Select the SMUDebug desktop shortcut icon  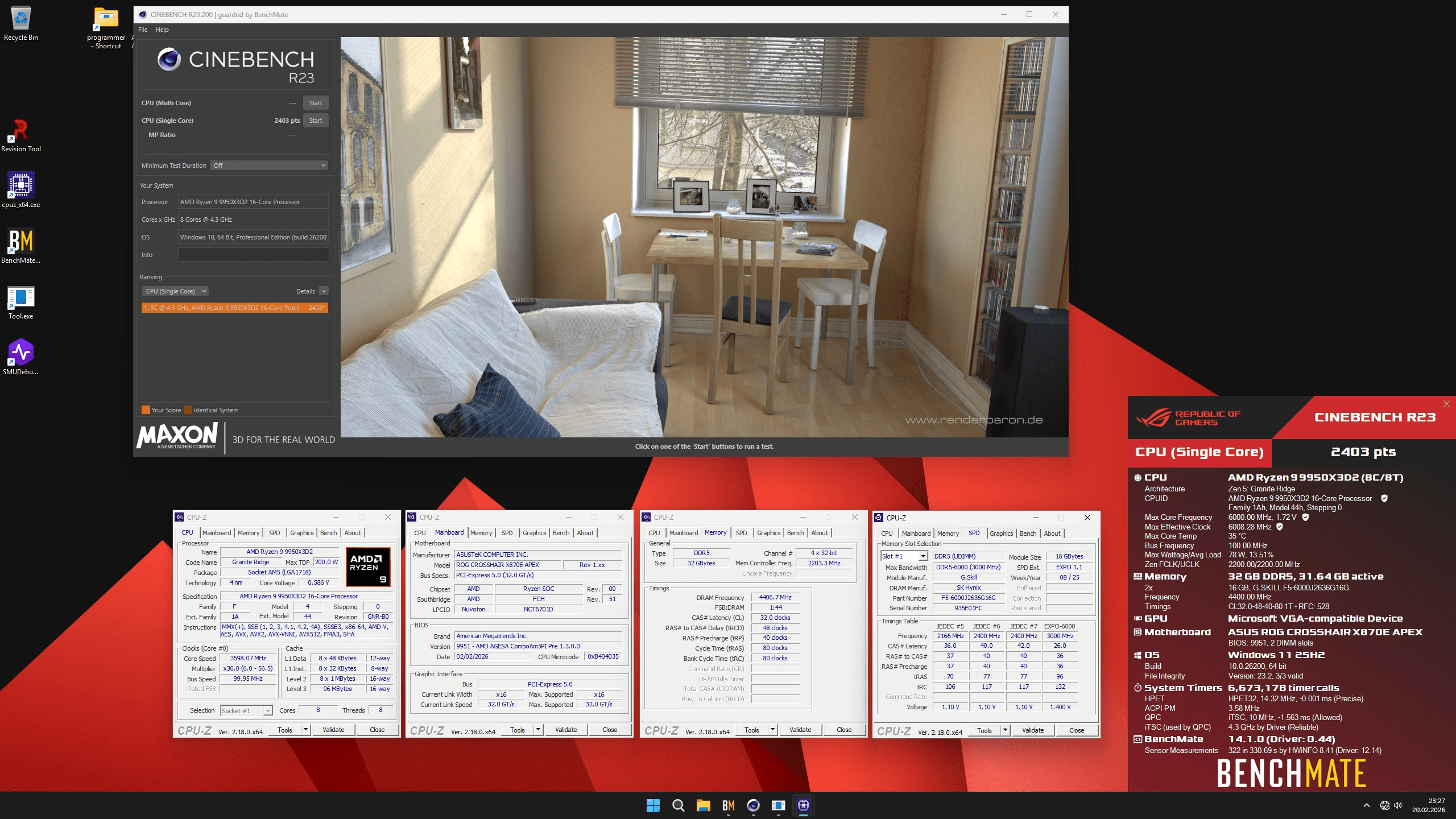(21, 357)
